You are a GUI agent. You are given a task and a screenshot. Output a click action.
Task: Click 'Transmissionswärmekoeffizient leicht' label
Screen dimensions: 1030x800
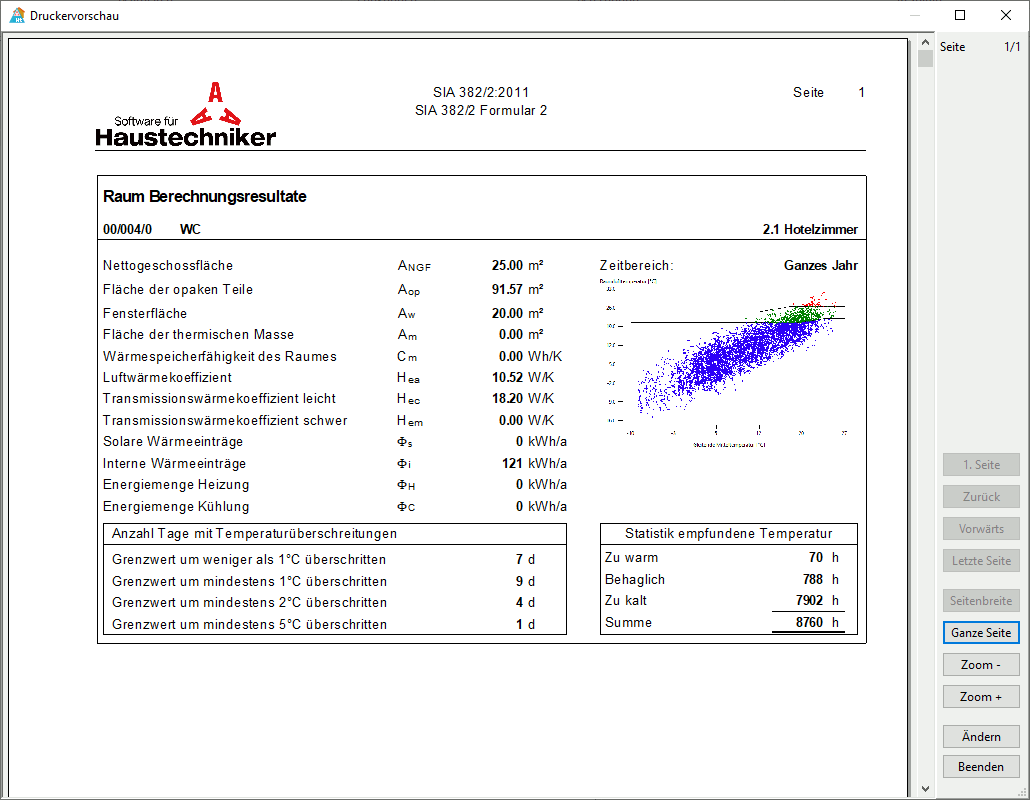click(219, 399)
